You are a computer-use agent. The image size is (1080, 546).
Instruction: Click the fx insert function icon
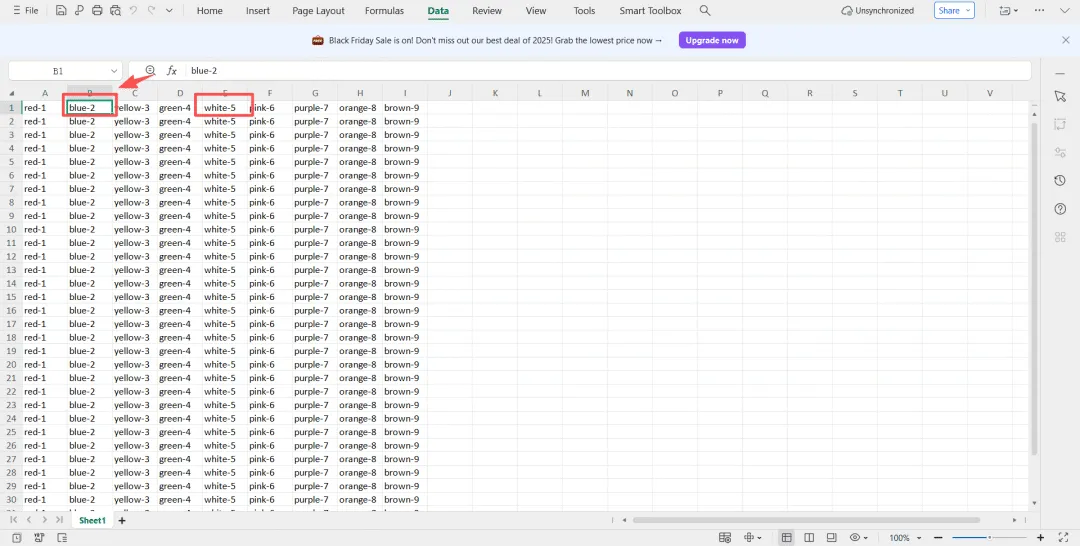[172, 70]
